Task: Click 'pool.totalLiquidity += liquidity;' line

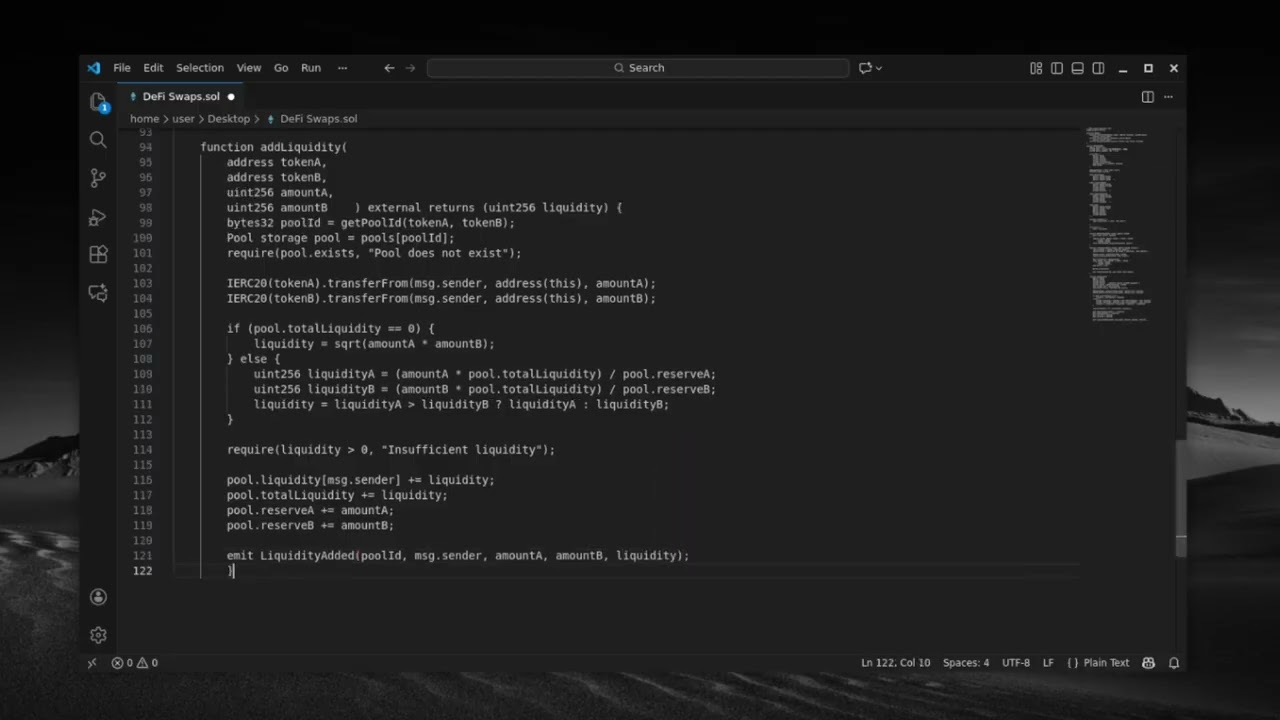Action: point(337,495)
